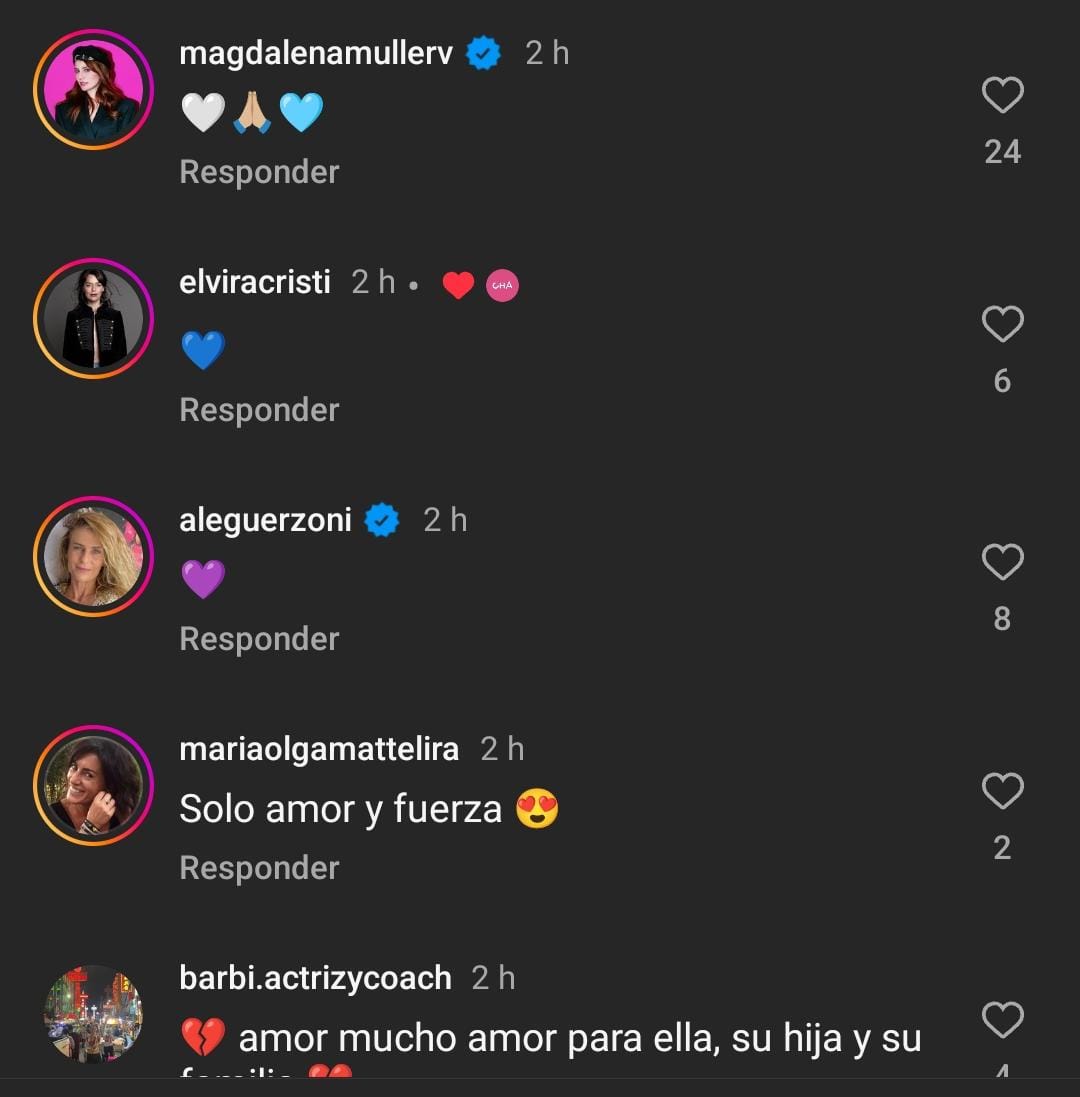Like mariaolgamattelira's comment

(x=1002, y=792)
